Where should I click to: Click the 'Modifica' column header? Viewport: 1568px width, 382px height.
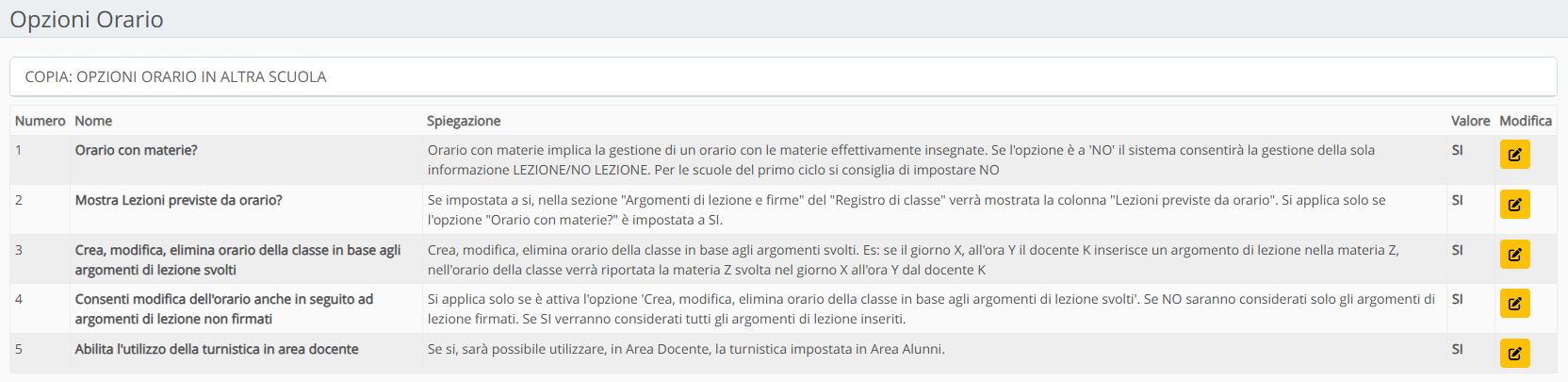(x=1525, y=121)
